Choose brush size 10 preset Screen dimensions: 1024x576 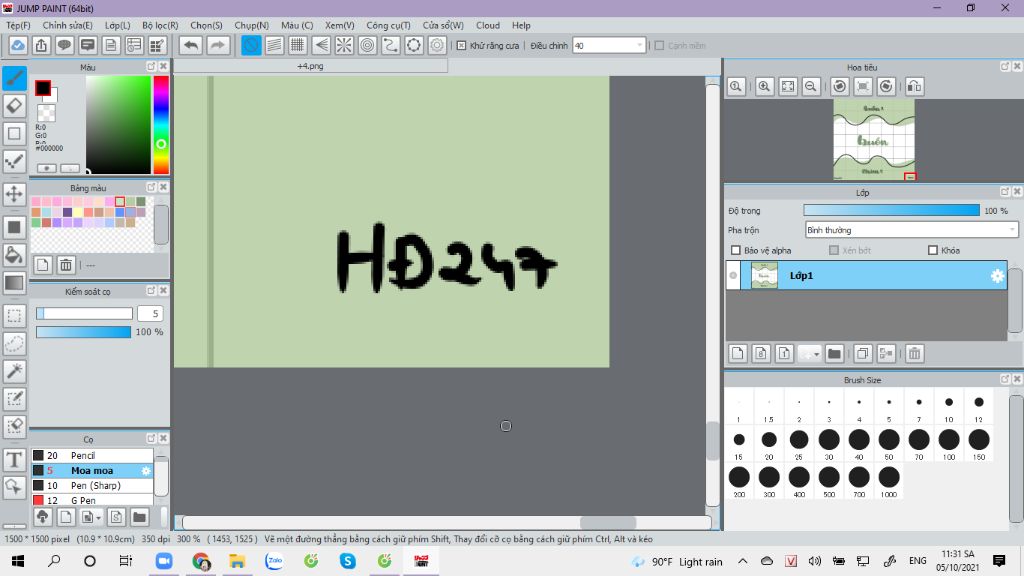pos(948,408)
